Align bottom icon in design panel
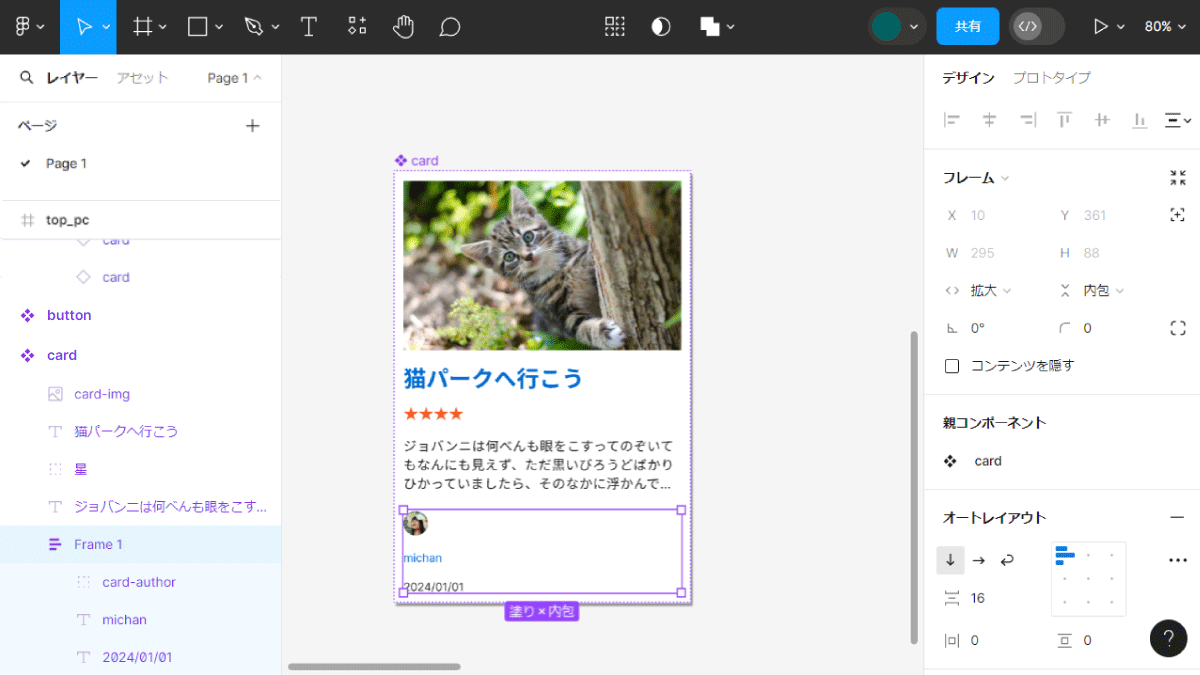Image resolution: width=1200 pixels, height=675 pixels. click(x=1140, y=120)
